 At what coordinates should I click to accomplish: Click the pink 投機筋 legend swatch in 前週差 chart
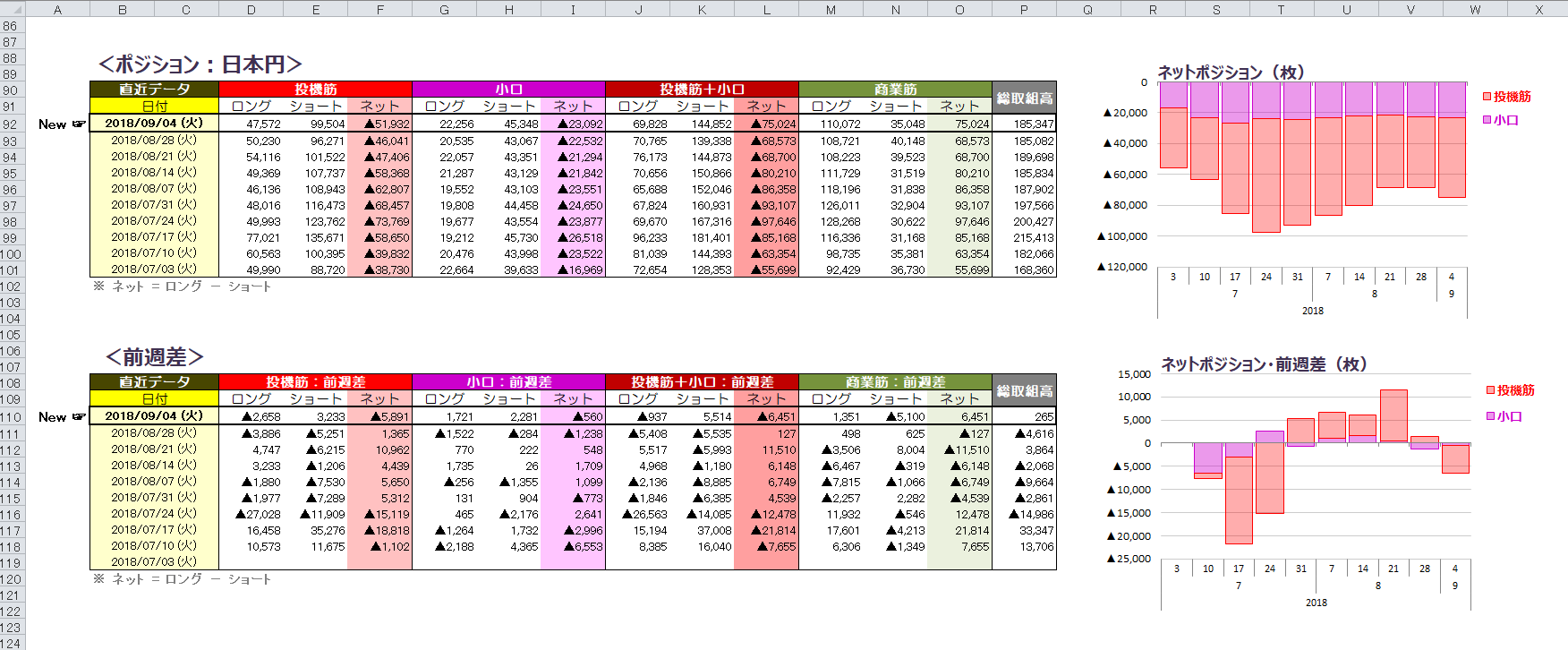point(1491,390)
